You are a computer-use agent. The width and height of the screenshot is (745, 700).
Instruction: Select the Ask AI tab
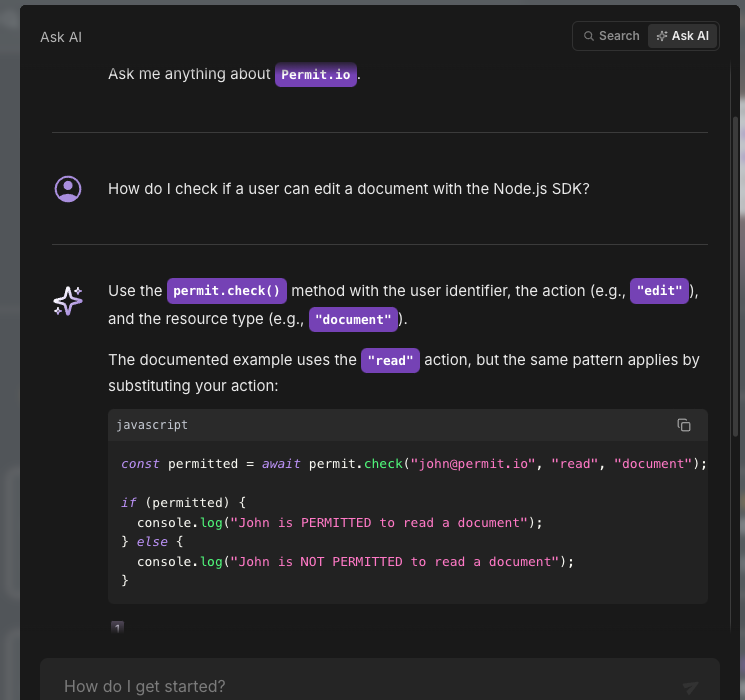tap(682, 36)
